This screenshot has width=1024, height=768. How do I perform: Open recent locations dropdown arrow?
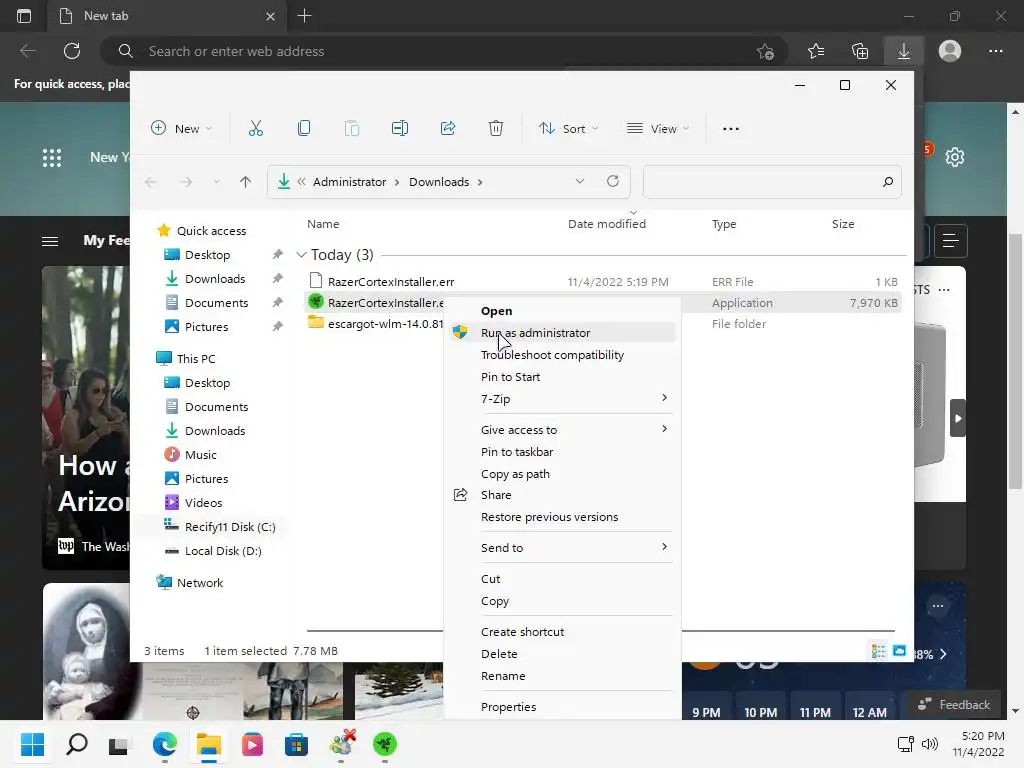click(216, 182)
